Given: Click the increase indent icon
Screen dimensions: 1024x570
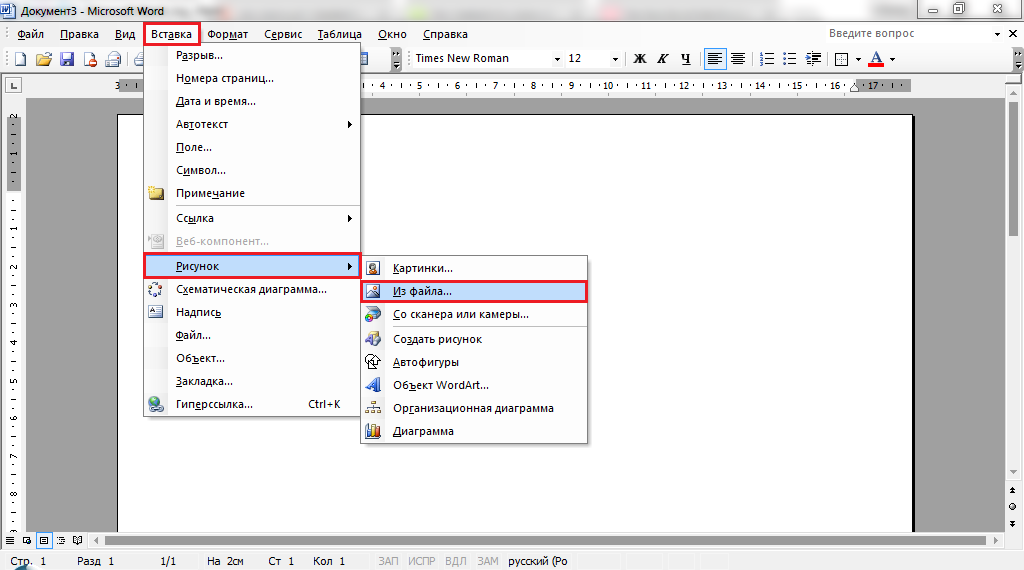Looking at the screenshot, I should click(x=814, y=59).
